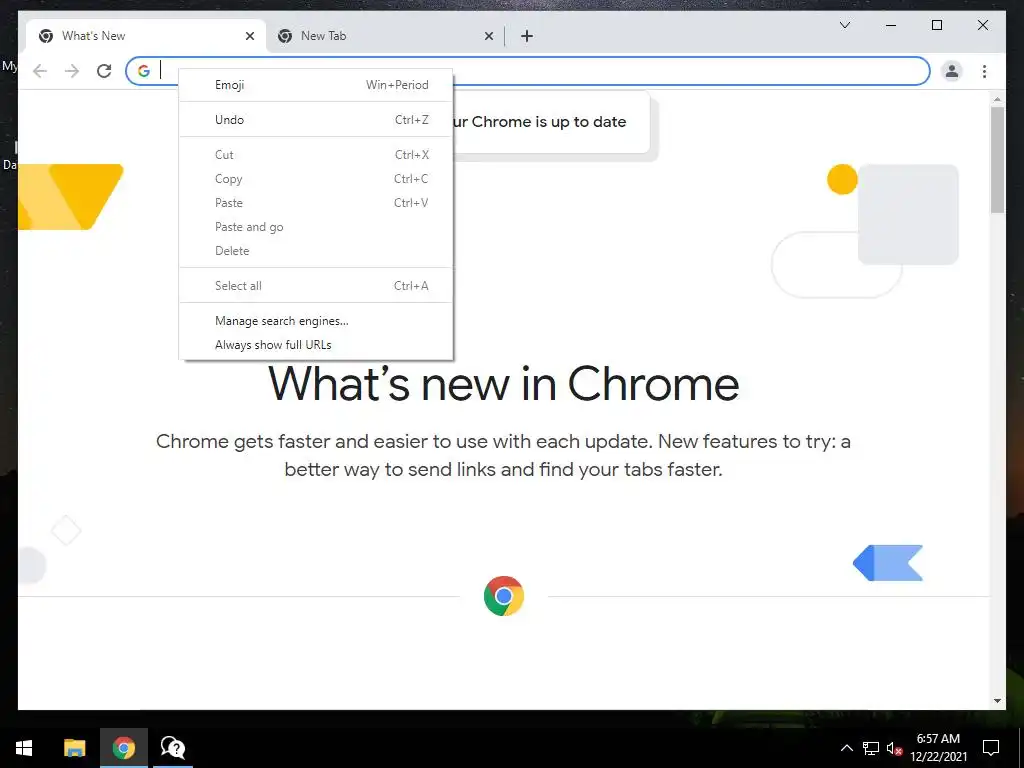Click the browser forward arrow
This screenshot has height=768, width=1024.
coord(72,71)
